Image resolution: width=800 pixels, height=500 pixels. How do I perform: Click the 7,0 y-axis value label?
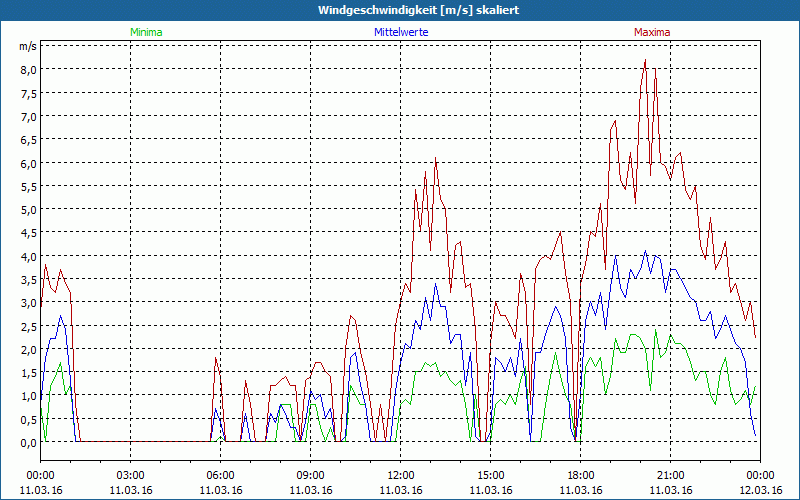coord(27,116)
